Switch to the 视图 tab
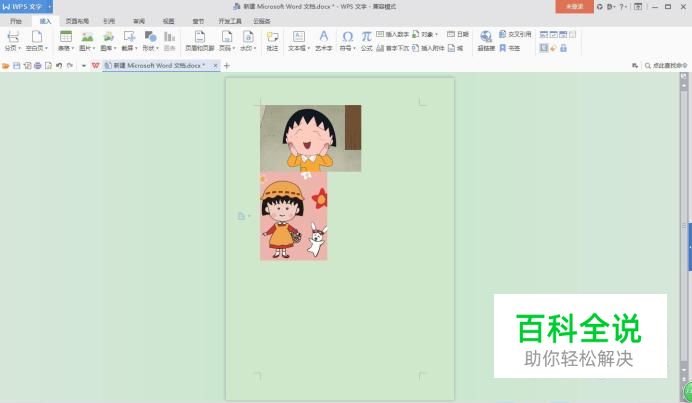This screenshot has width=692, height=403. click(169, 21)
